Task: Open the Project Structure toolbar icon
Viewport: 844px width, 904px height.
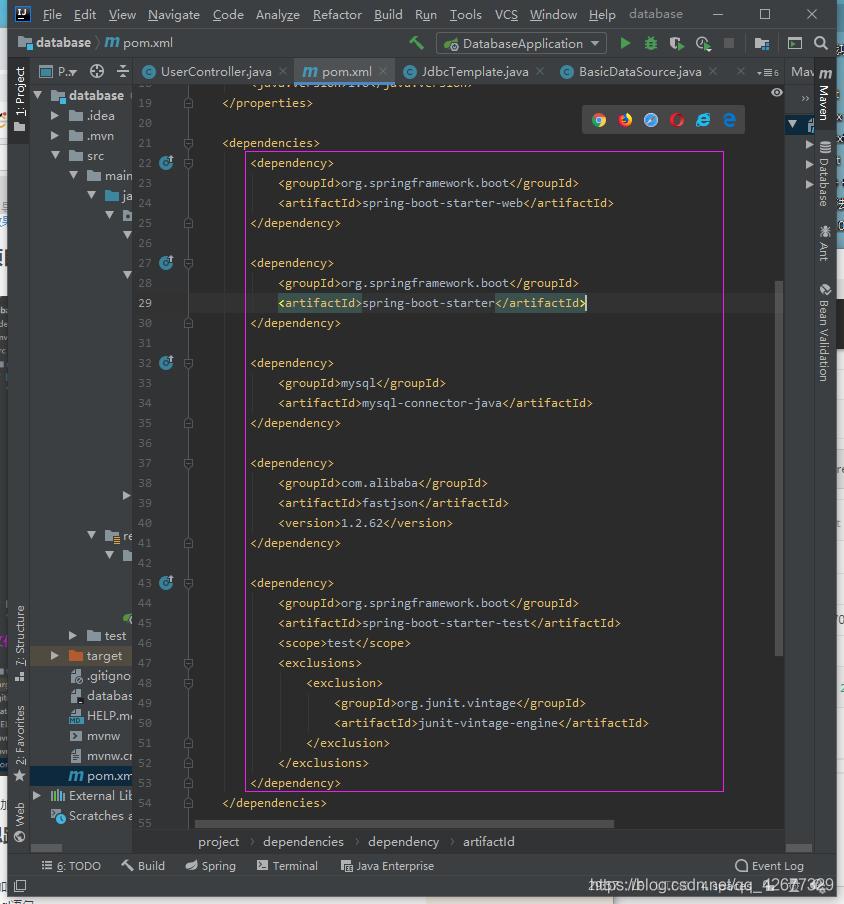Action: (762, 43)
